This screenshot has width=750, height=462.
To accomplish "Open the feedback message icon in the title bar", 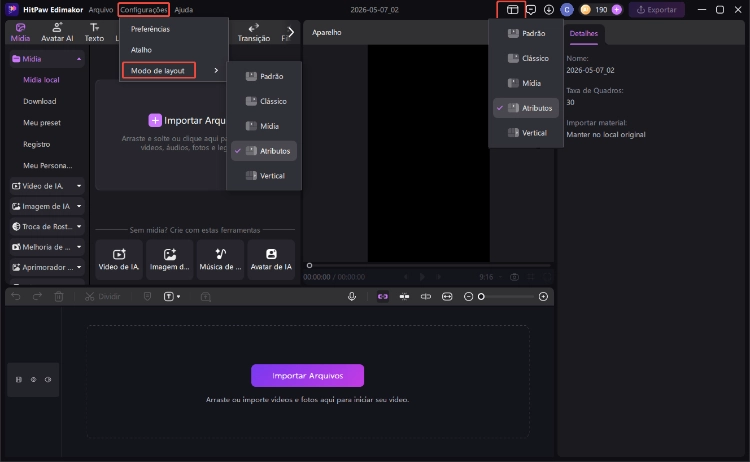I will click(531, 10).
